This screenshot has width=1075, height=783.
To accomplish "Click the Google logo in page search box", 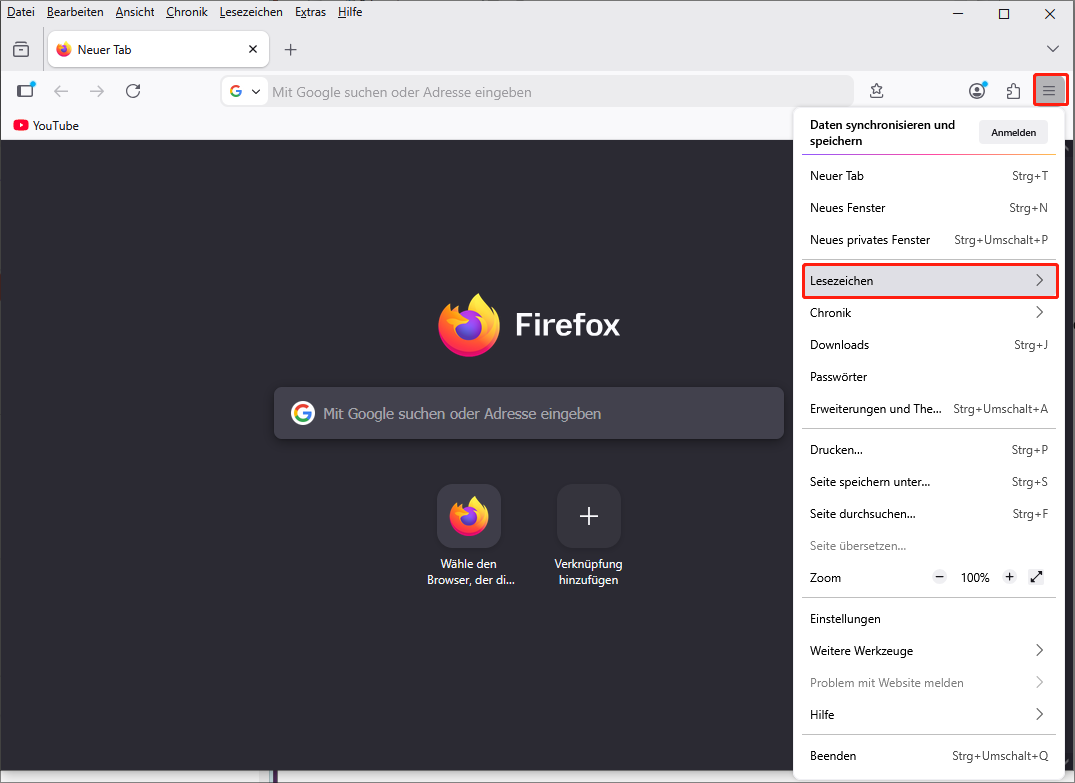I will pyautogui.click(x=302, y=413).
